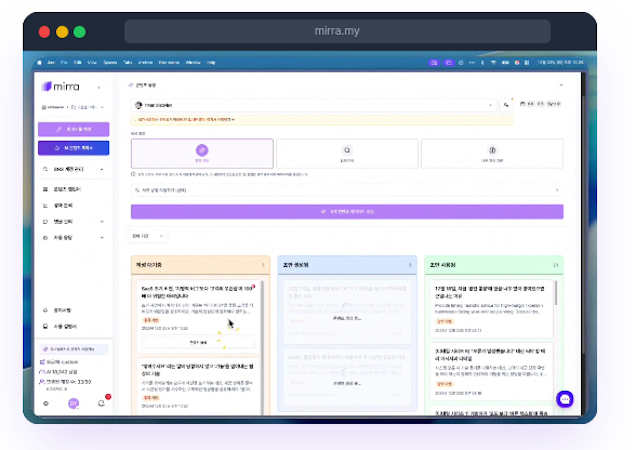This screenshot has width=632, height=450.
Task: Click the key icon button with orange dot
Action: 506,105
